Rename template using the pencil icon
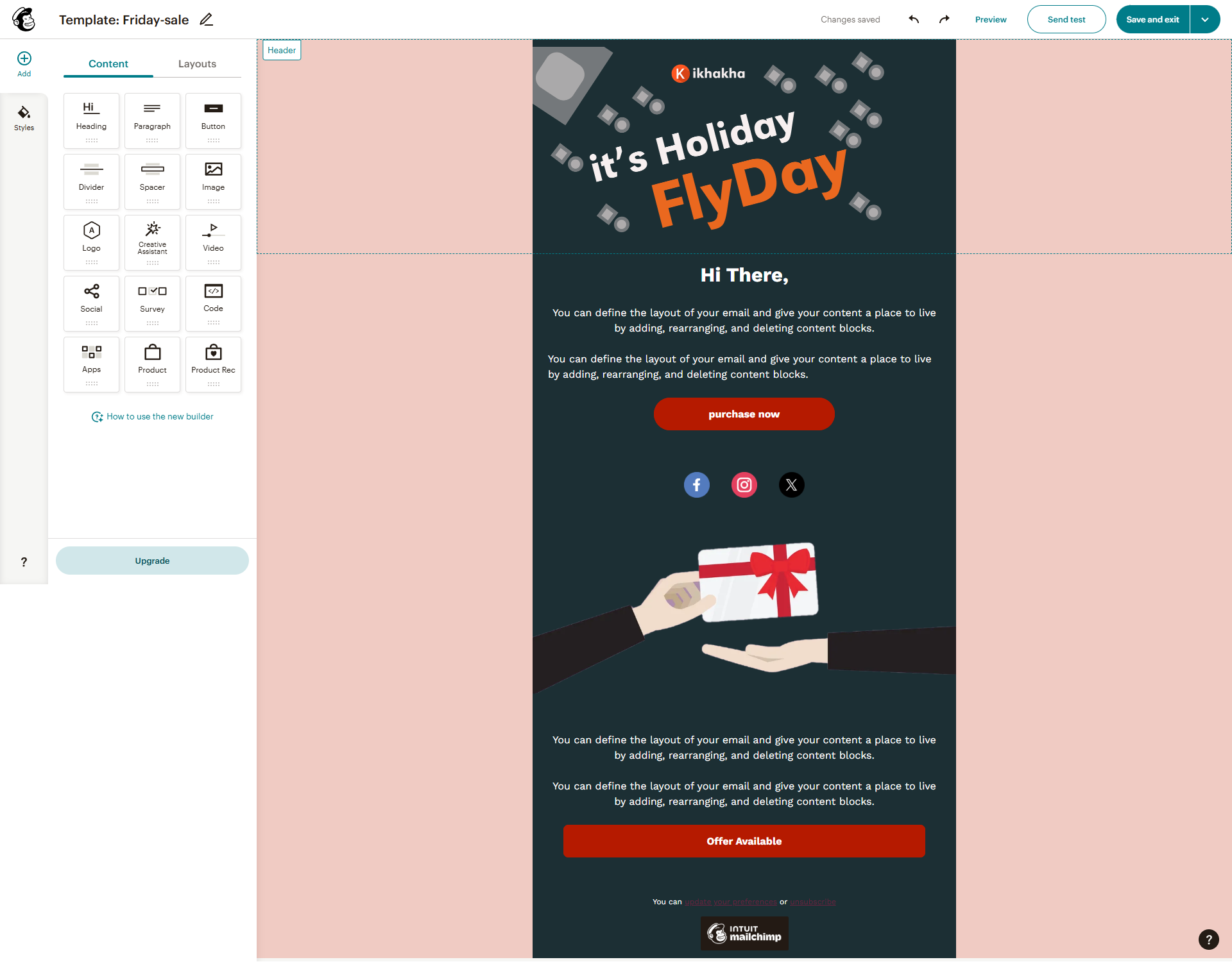 pyautogui.click(x=206, y=19)
